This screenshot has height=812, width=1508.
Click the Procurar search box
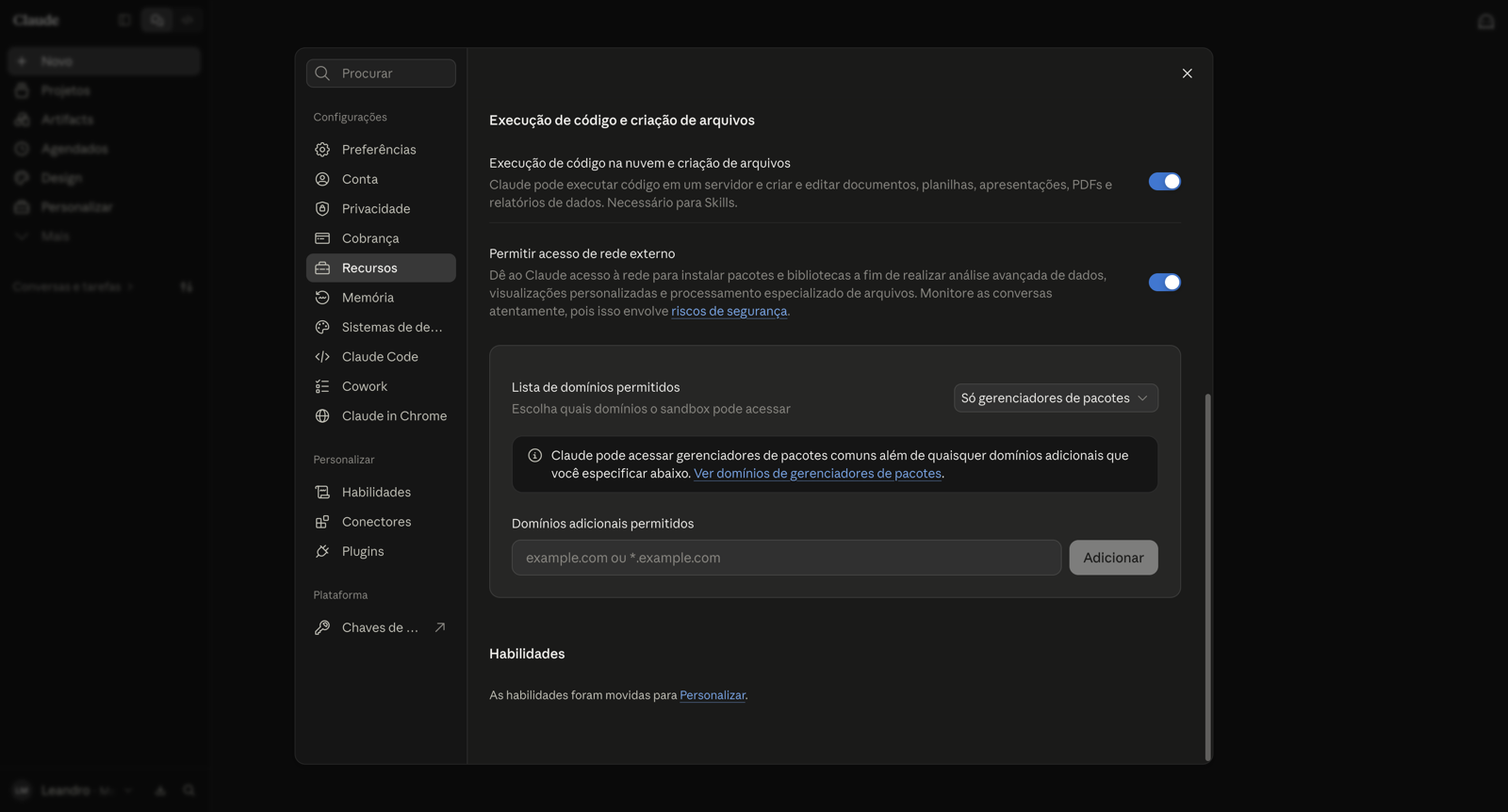(x=381, y=73)
